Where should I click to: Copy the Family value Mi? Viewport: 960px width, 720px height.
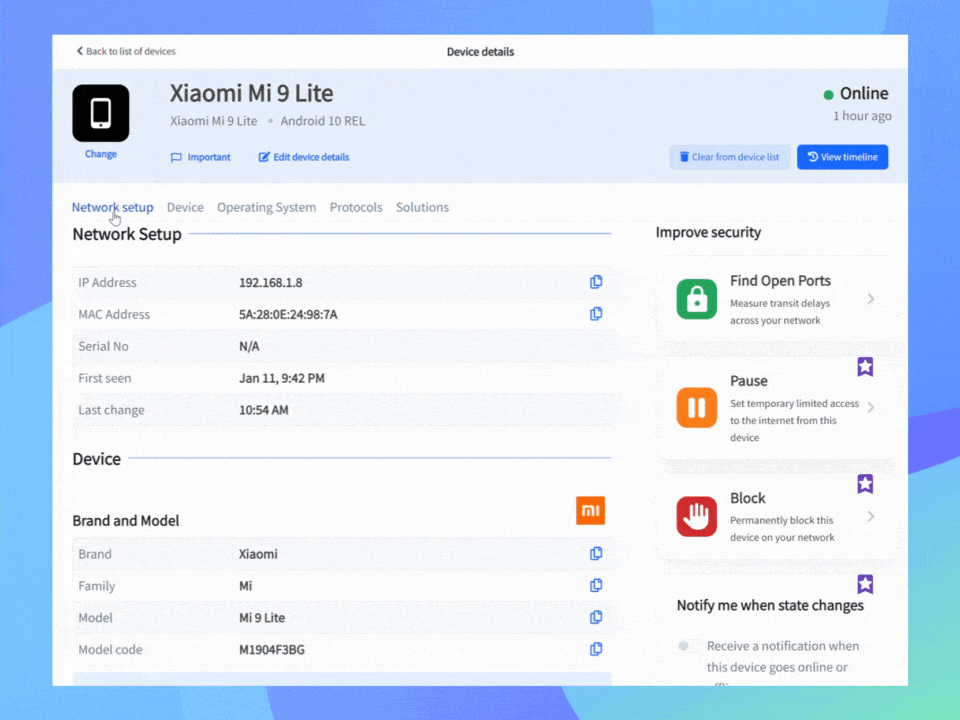[596, 585]
